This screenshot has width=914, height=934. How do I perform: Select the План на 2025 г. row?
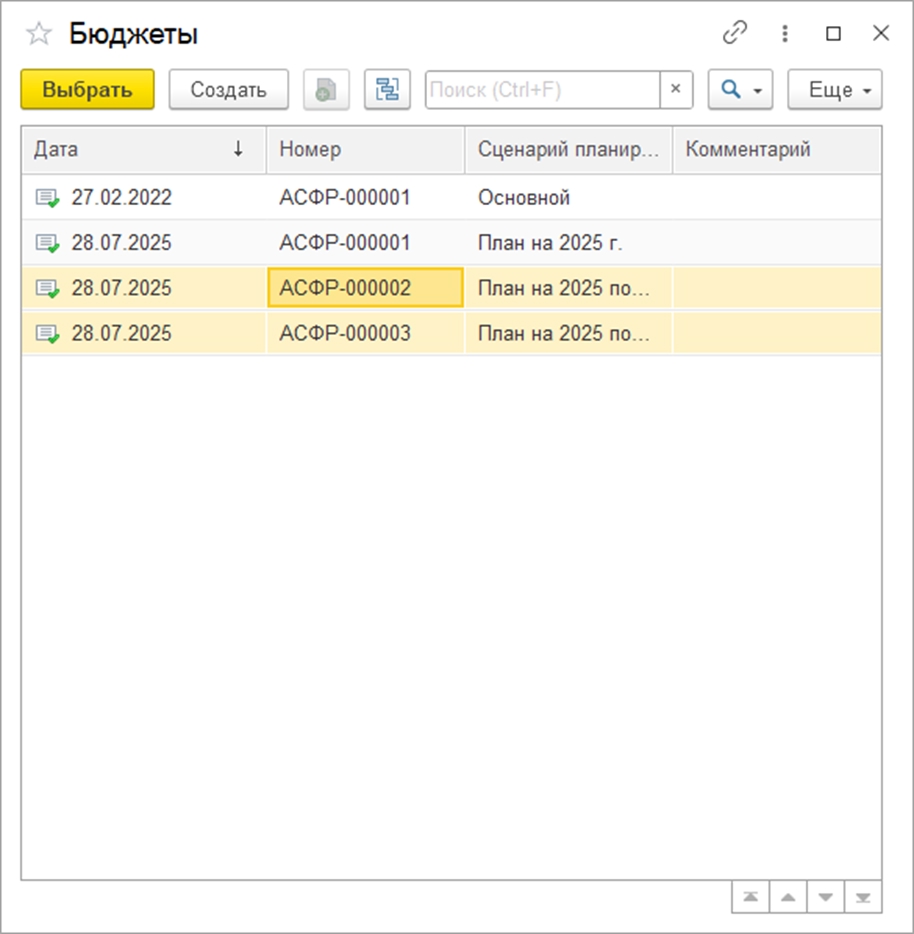[x=550, y=243]
